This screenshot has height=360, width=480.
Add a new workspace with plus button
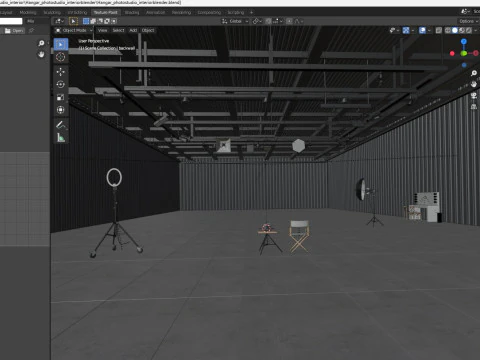pyautogui.click(x=251, y=12)
